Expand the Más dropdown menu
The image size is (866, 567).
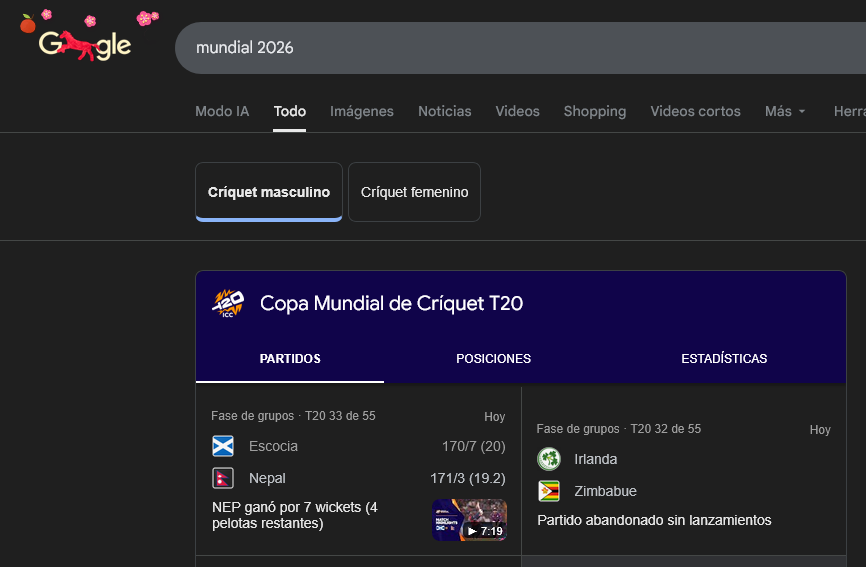[x=785, y=112]
